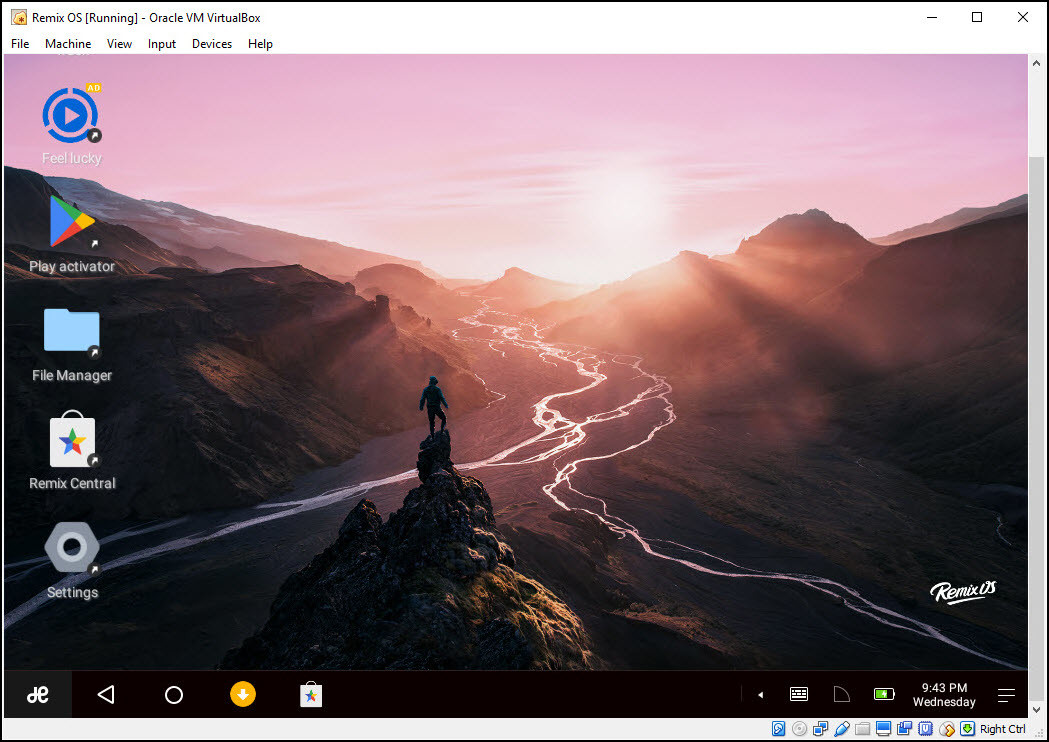The width and height of the screenshot is (1049, 742).
Task: Close the VirtualBox window
Action: (x=1022, y=17)
